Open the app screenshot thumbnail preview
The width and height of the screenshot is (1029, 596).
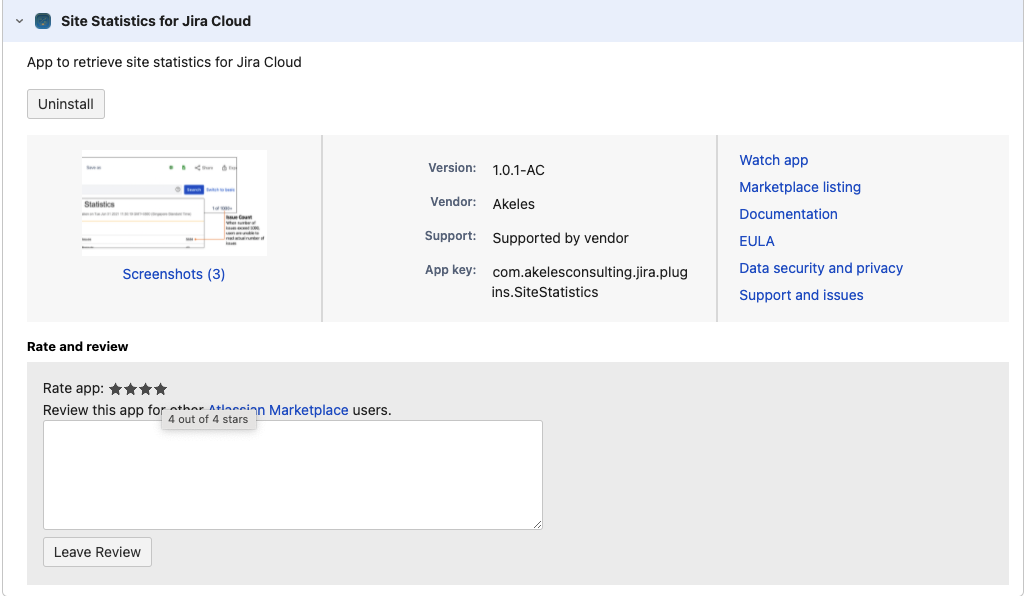(x=174, y=203)
